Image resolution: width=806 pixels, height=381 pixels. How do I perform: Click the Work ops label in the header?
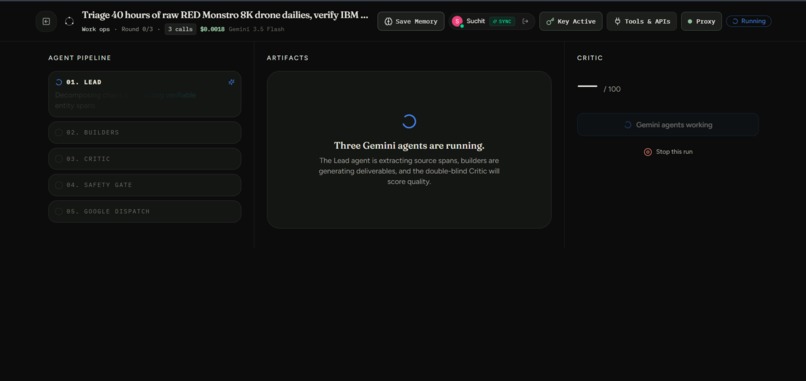[96, 29]
